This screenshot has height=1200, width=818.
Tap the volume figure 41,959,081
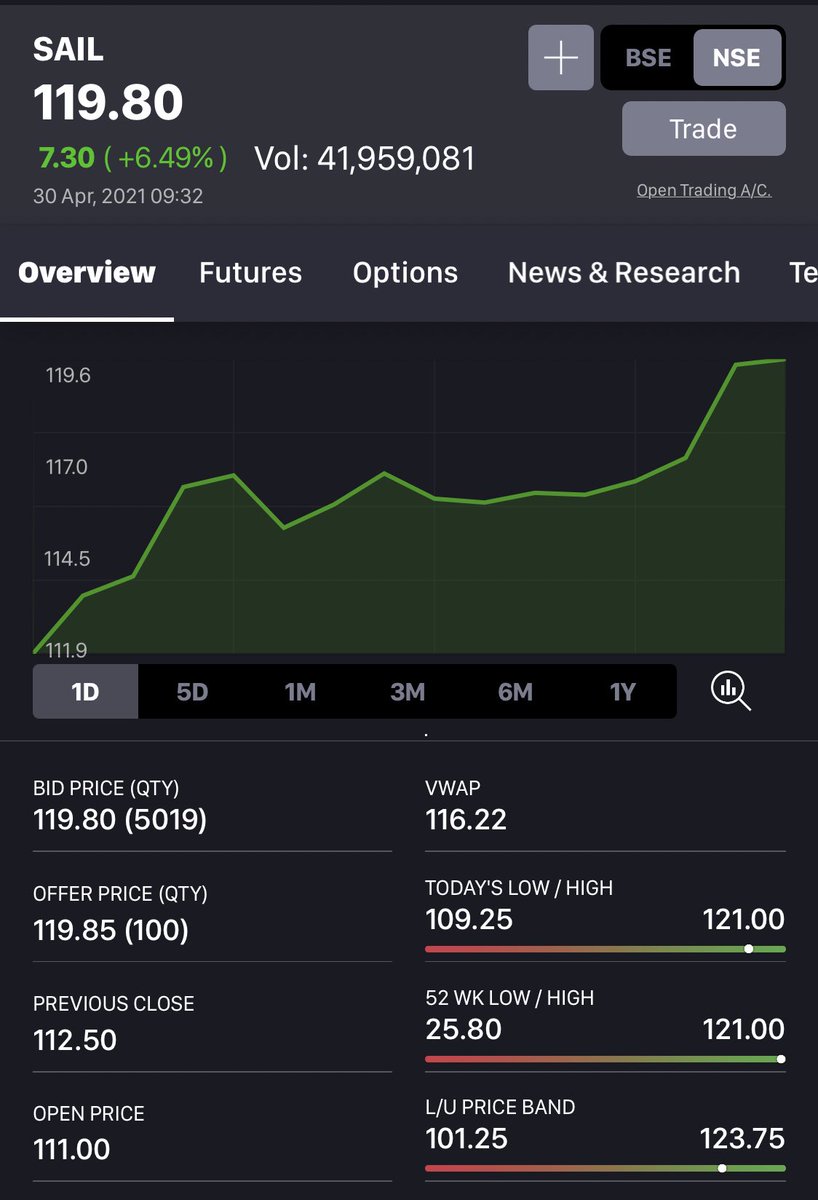pyautogui.click(x=396, y=158)
